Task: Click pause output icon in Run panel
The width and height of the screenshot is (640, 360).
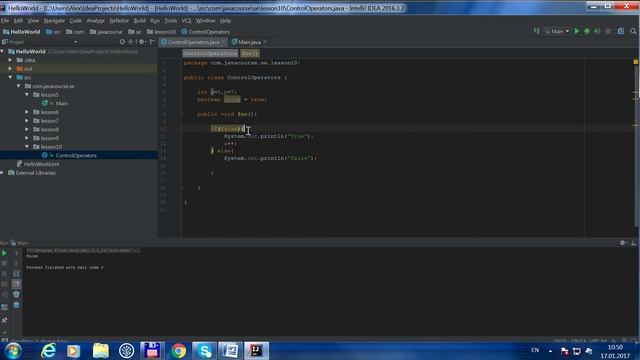Action: pos(4,274)
